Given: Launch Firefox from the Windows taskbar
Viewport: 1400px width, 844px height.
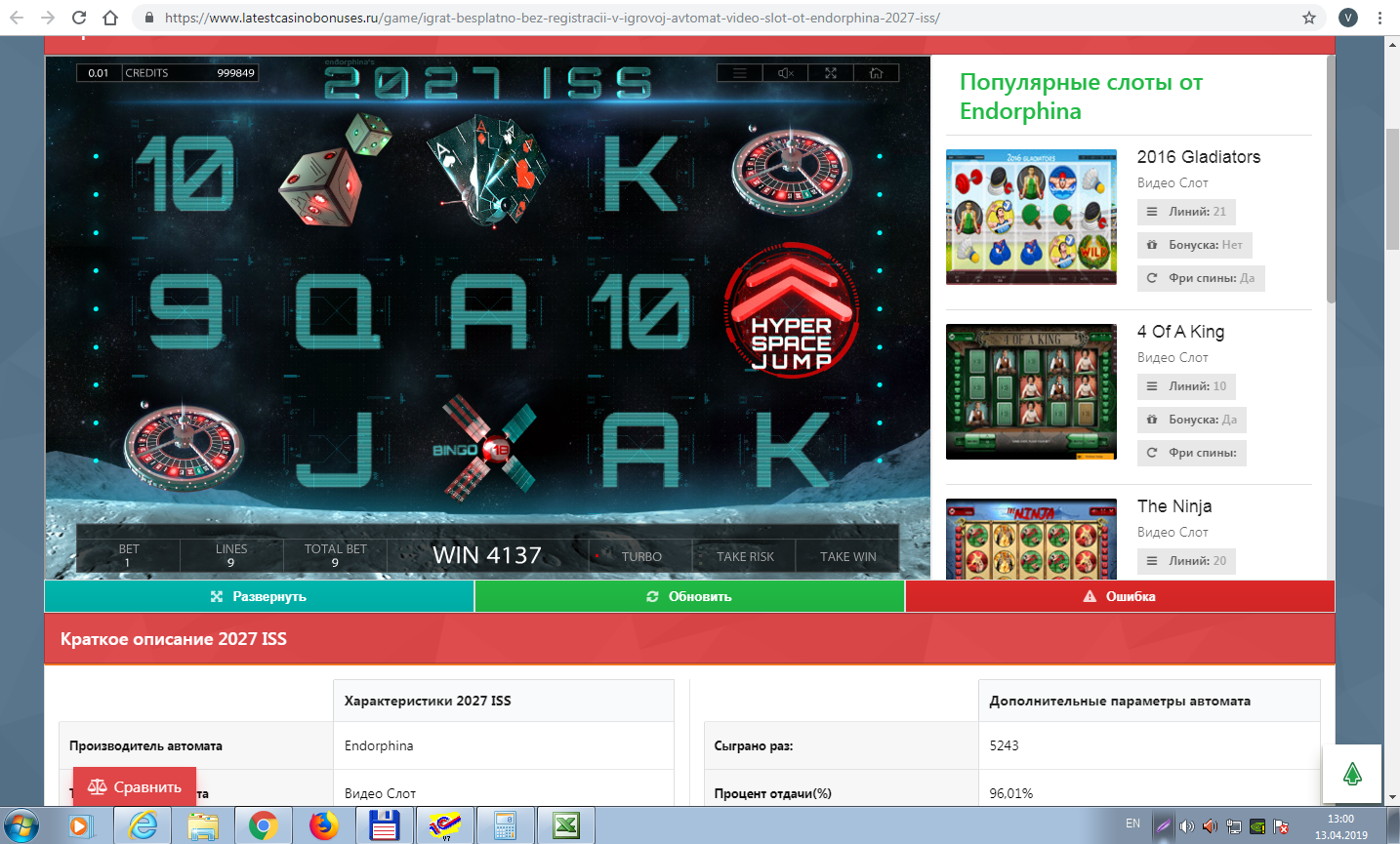Looking at the screenshot, I should click(x=323, y=826).
